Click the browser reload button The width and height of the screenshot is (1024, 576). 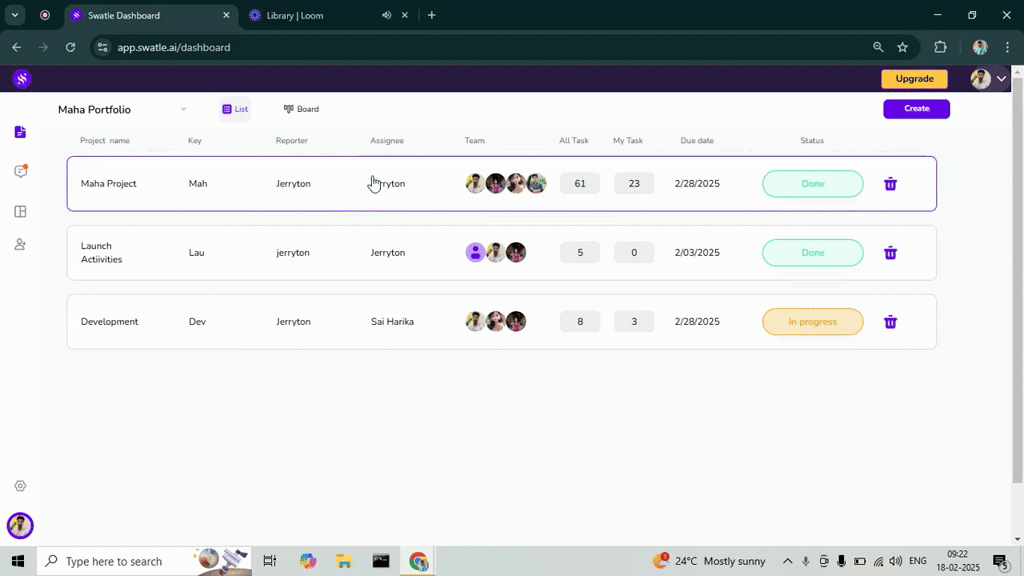coord(71,47)
